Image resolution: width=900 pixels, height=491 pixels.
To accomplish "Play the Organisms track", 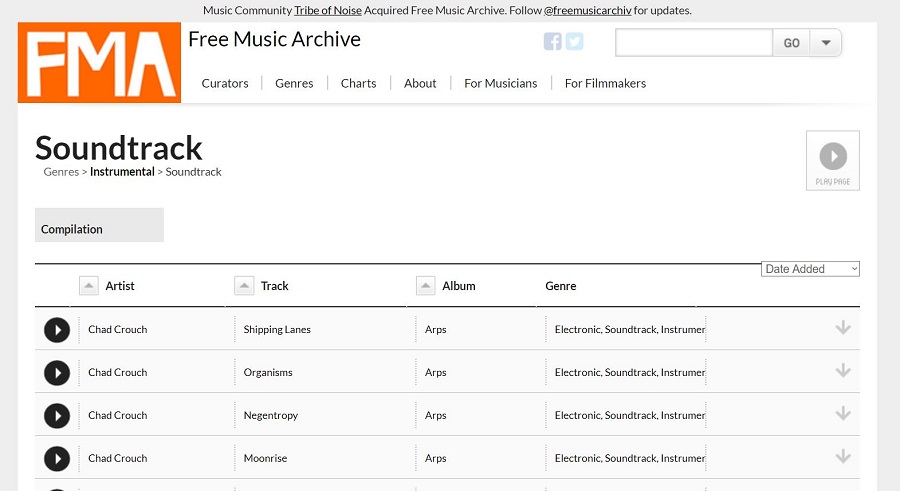I will 57,373.
